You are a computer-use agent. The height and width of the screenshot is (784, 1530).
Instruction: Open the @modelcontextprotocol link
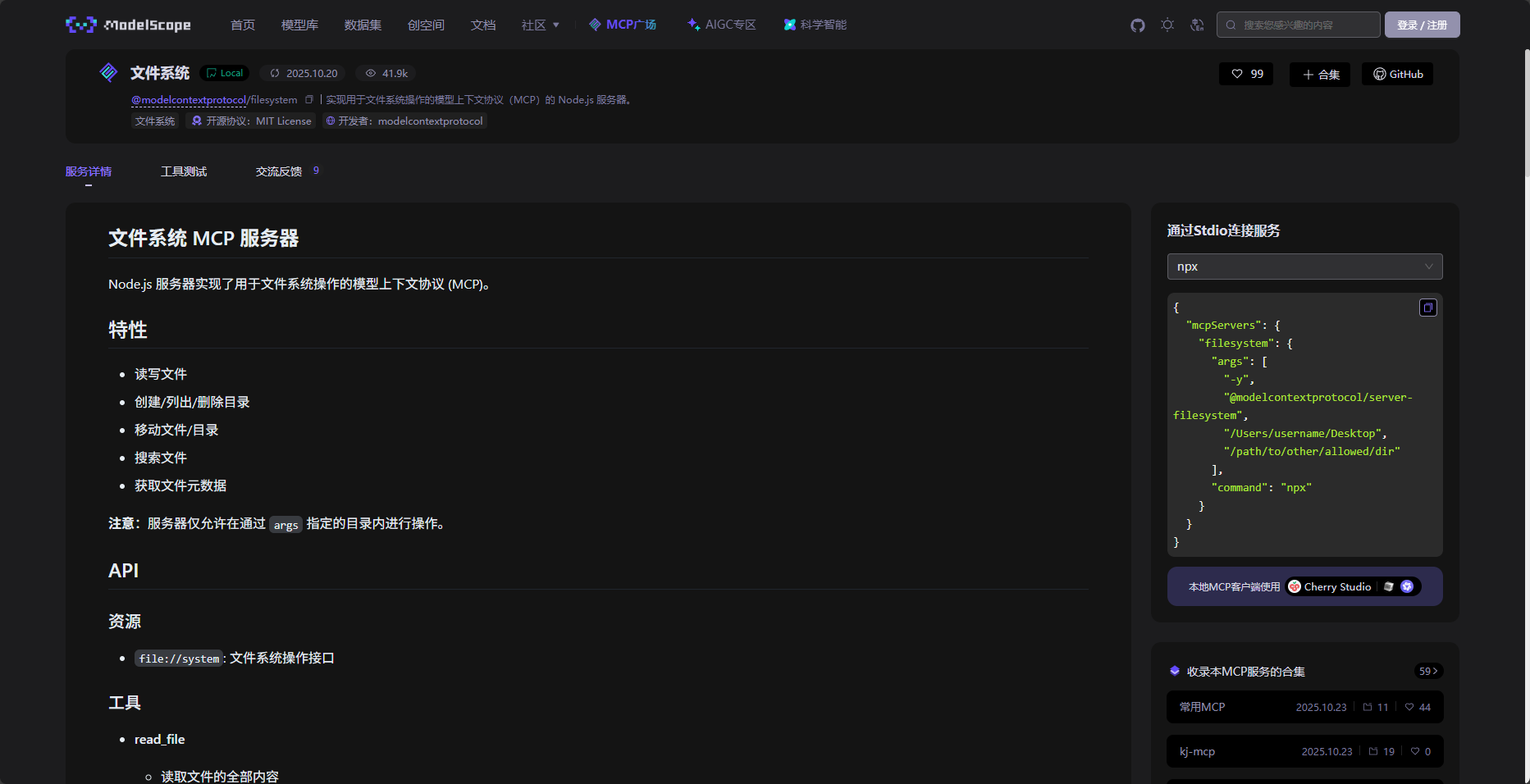[189, 100]
